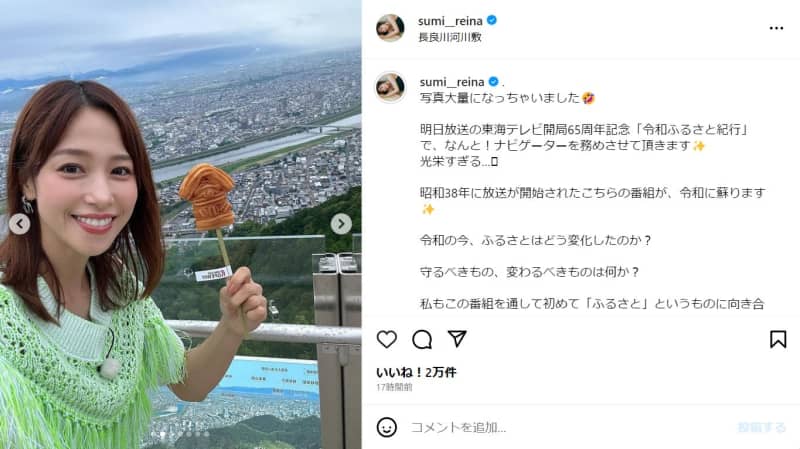Open 長良川河川敷 location link
The width and height of the screenshot is (800, 449).
[x=449, y=37]
